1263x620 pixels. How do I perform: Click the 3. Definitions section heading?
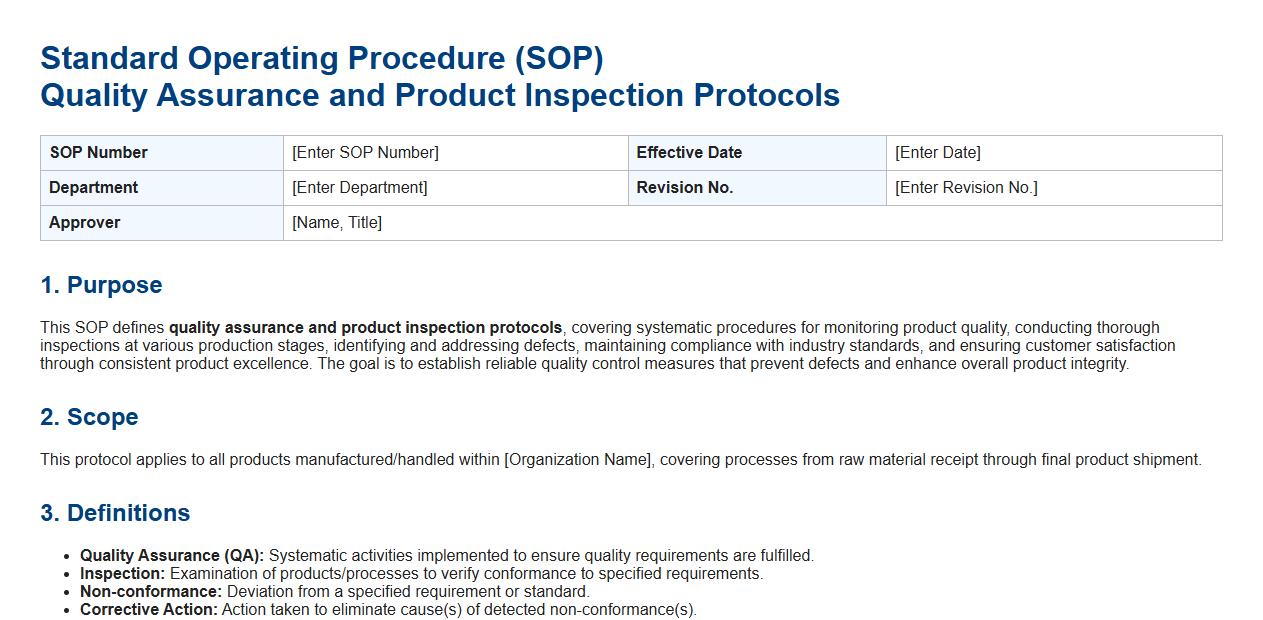click(x=115, y=513)
